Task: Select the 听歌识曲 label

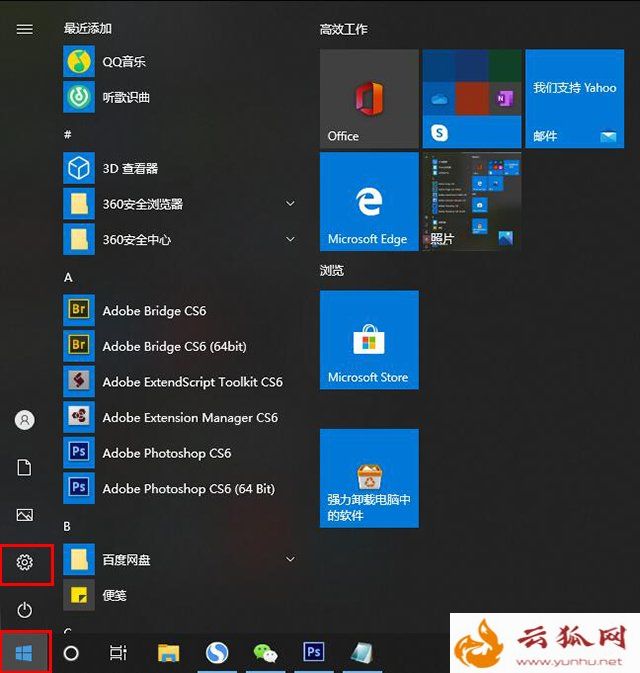Action: (126, 97)
